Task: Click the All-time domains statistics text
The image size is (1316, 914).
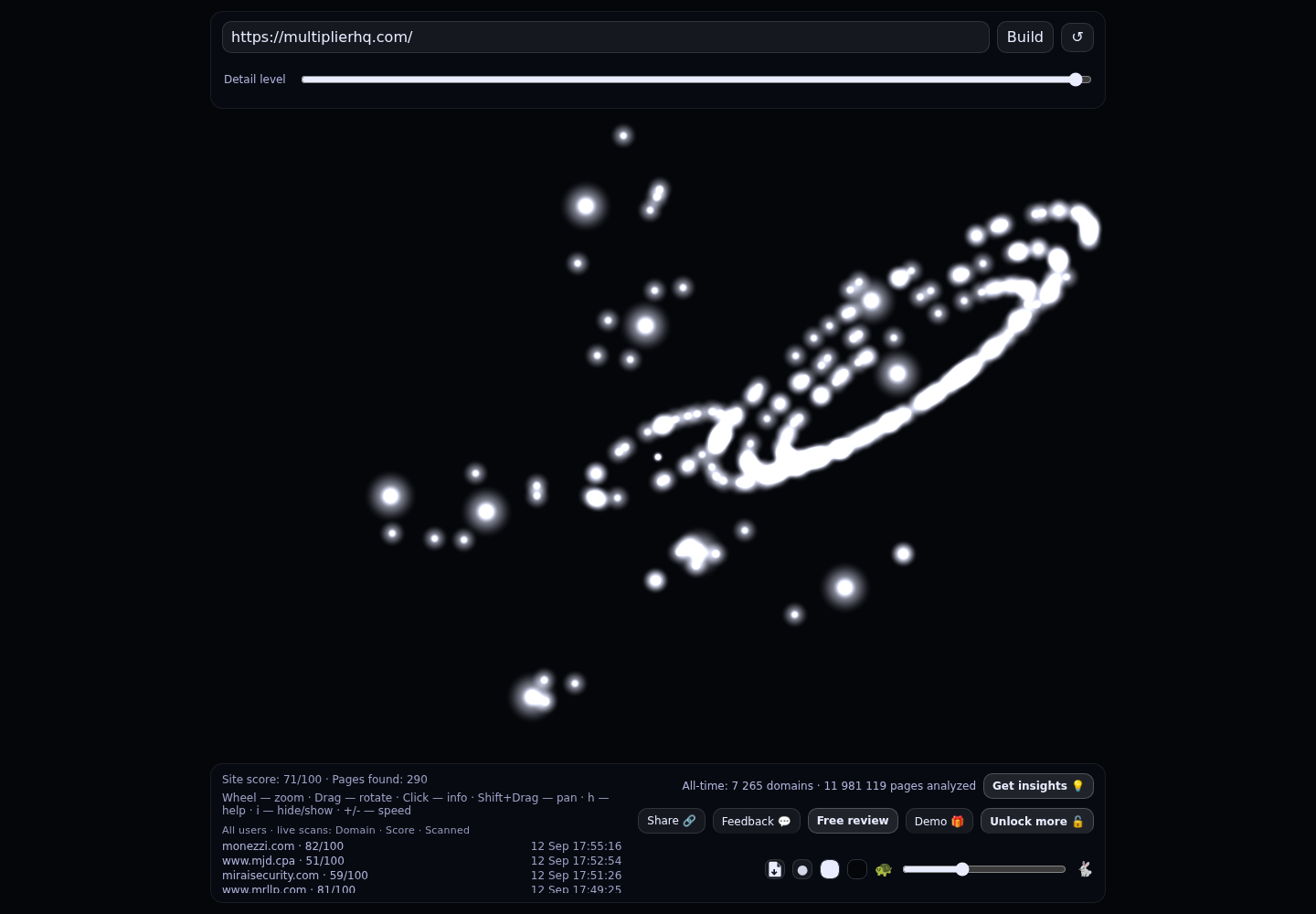Action: (x=829, y=786)
